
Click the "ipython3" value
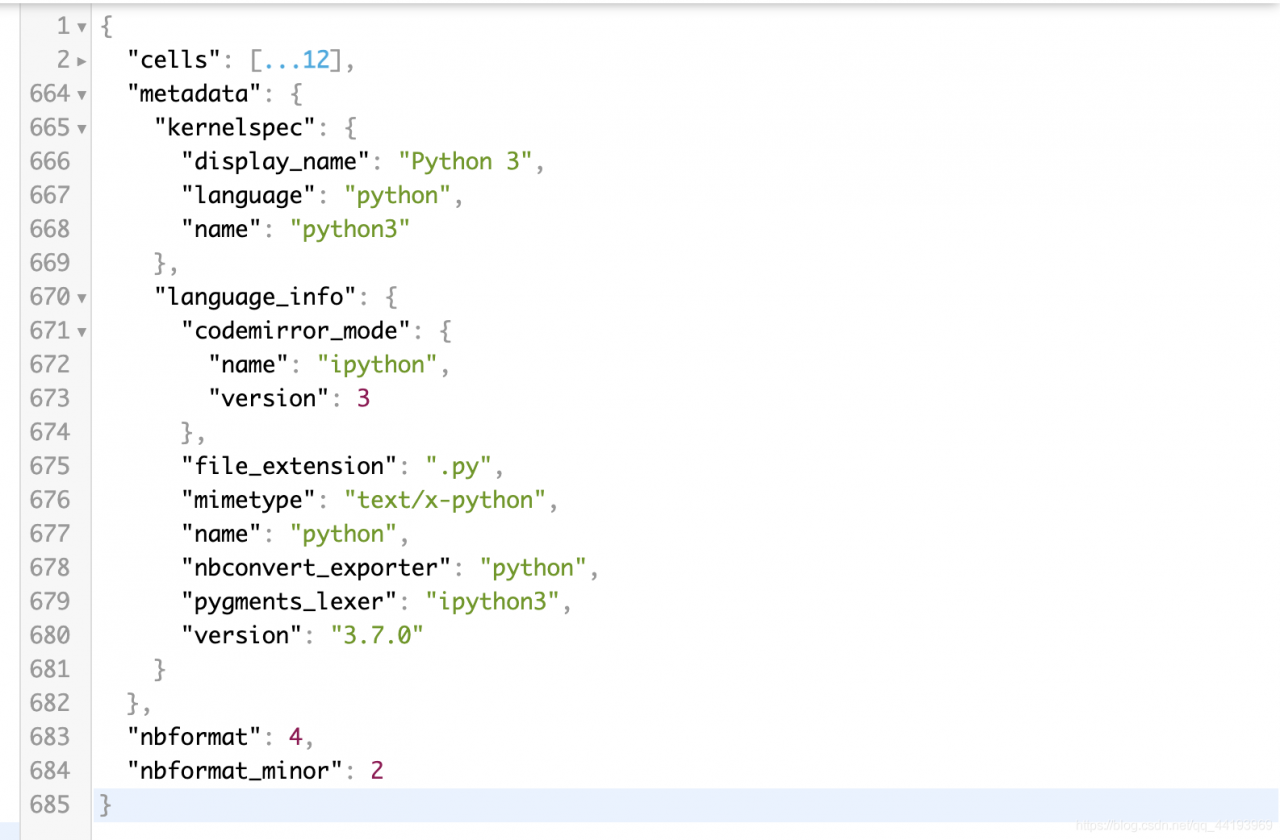(x=493, y=601)
